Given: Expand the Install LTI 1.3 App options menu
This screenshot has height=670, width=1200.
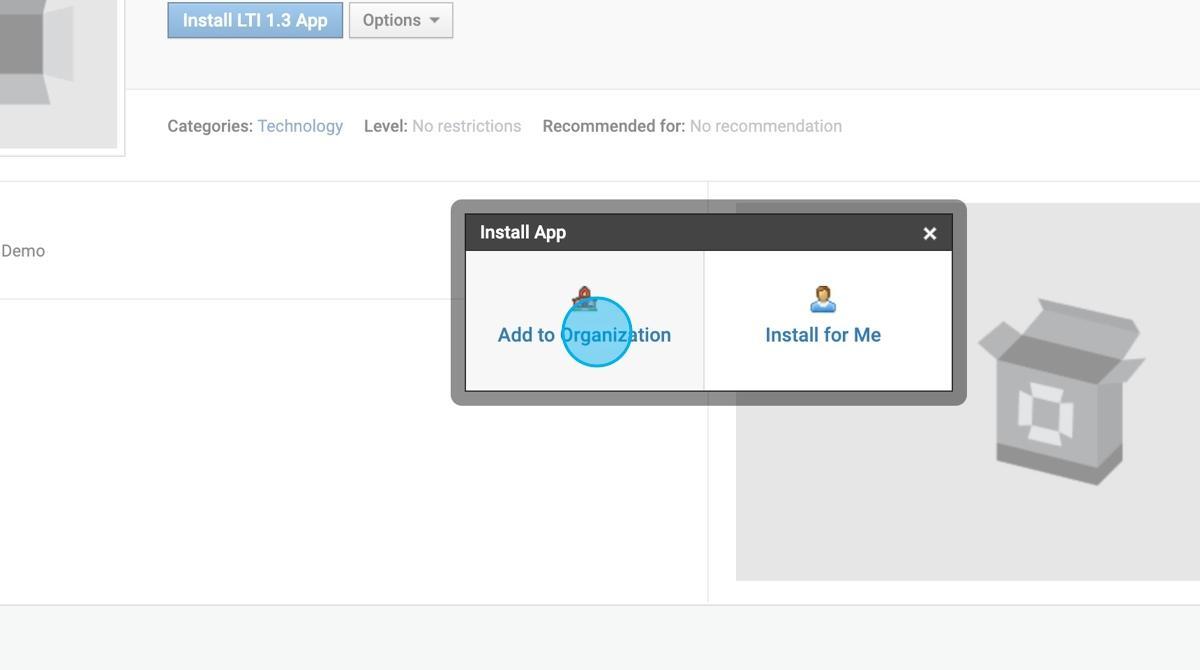Looking at the screenshot, I should pyautogui.click(x=400, y=20).
